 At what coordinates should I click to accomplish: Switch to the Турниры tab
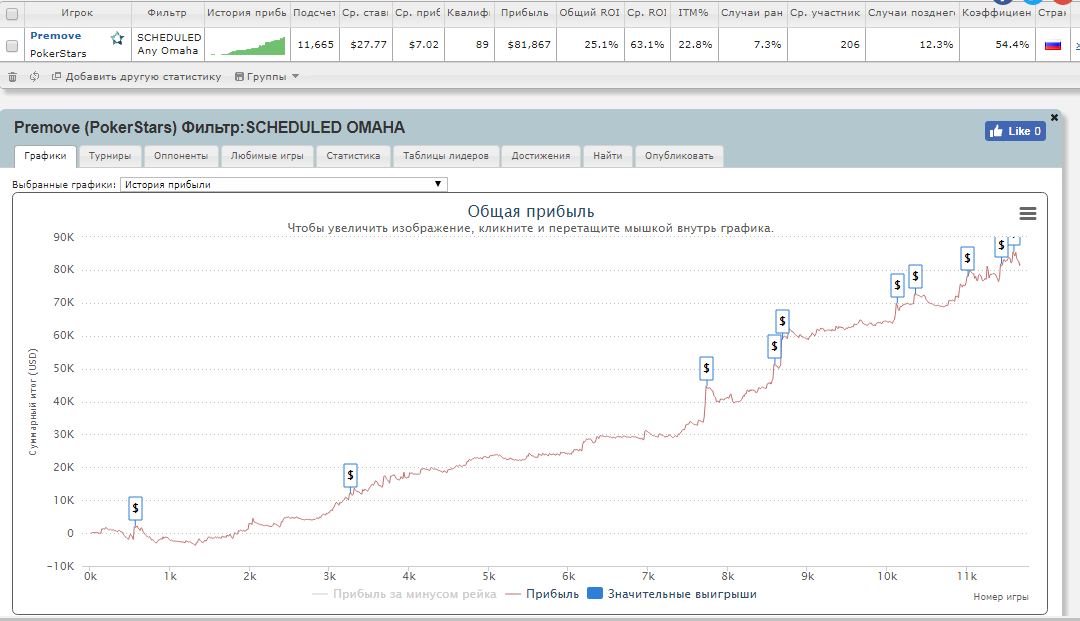[x=110, y=156]
